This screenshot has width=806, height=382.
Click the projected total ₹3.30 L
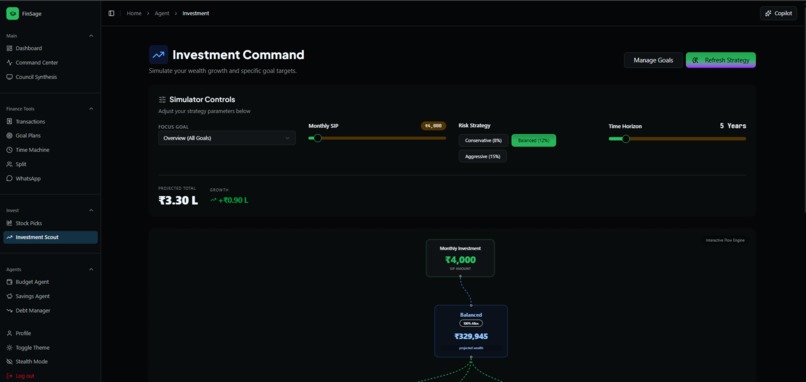pos(178,201)
